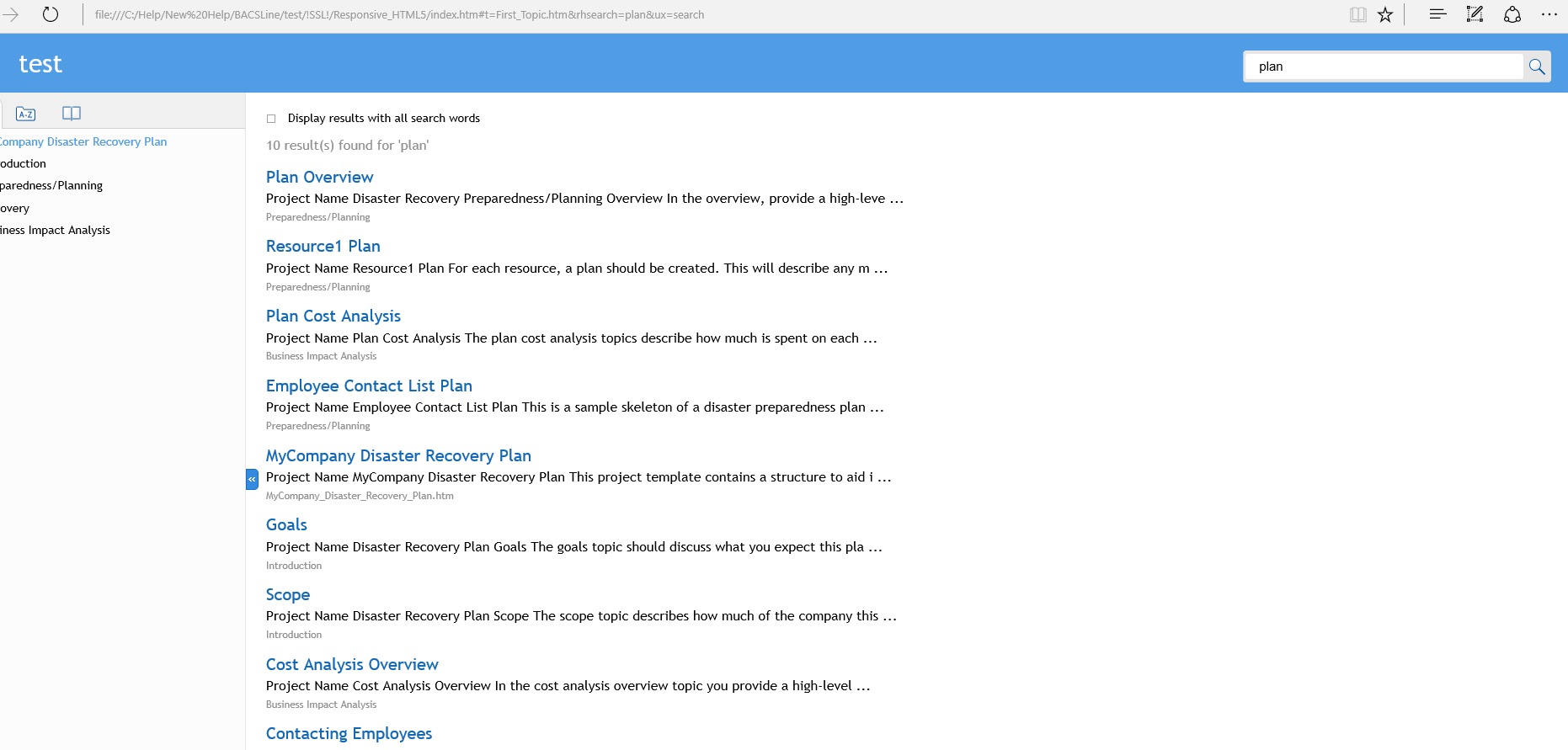This screenshot has height=750, width=1568.
Task: Click the Scope result description snippet
Action: pos(581,616)
